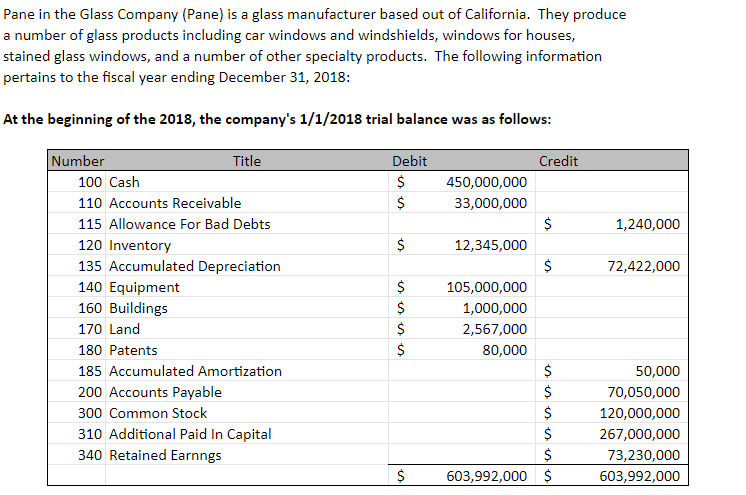Image resolution: width=746 pixels, height=495 pixels.
Task: Click the Buildings title cell
Action: click(x=138, y=308)
